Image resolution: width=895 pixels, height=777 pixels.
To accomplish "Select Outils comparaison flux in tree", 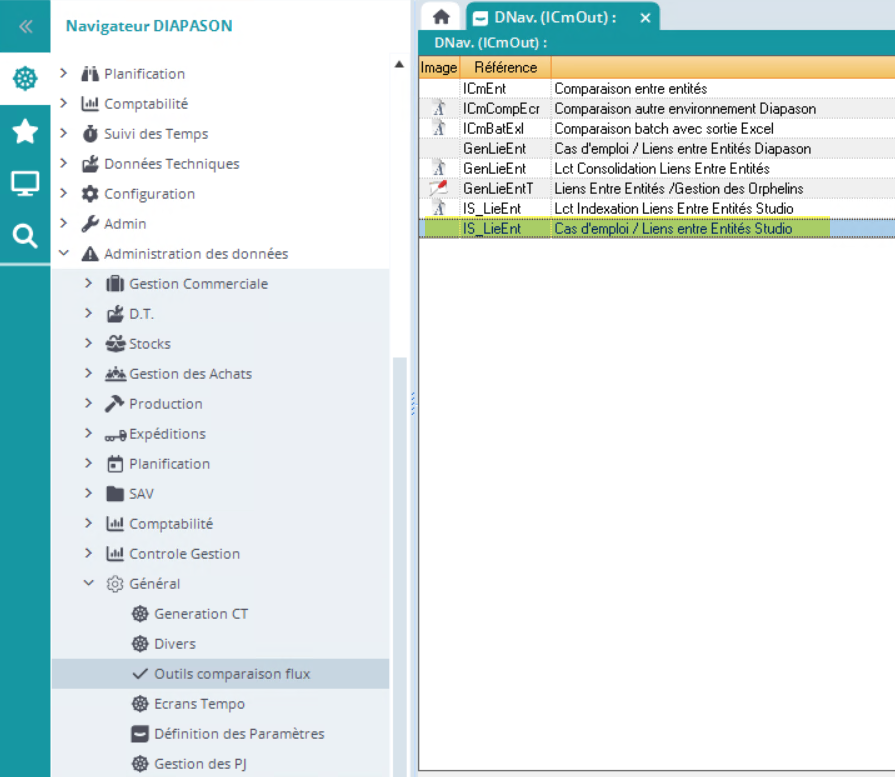I will pos(232,674).
